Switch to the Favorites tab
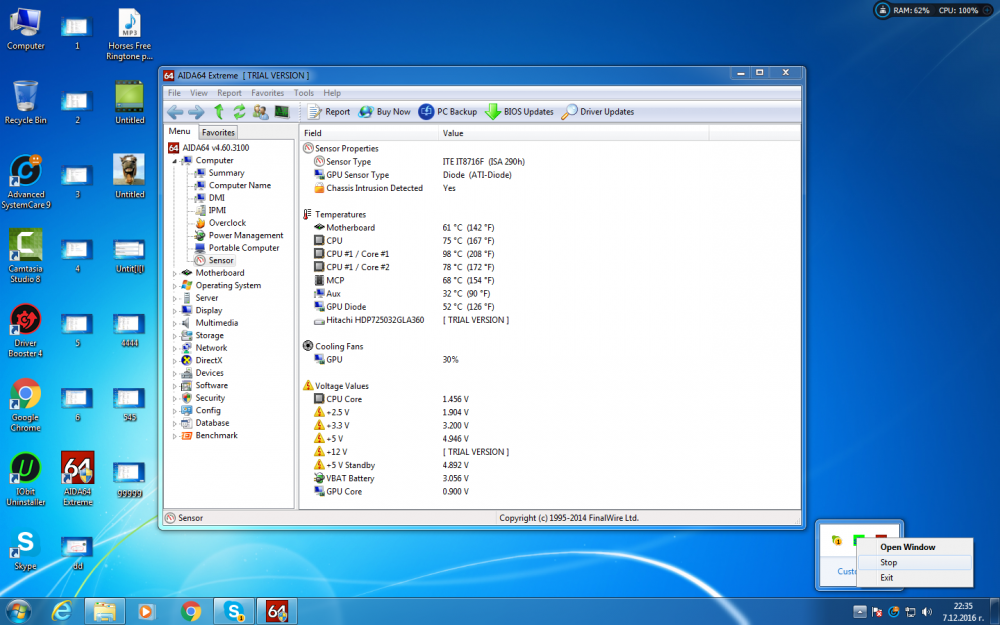This screenshot has width=1000, height=625. (x=218, y=133)
